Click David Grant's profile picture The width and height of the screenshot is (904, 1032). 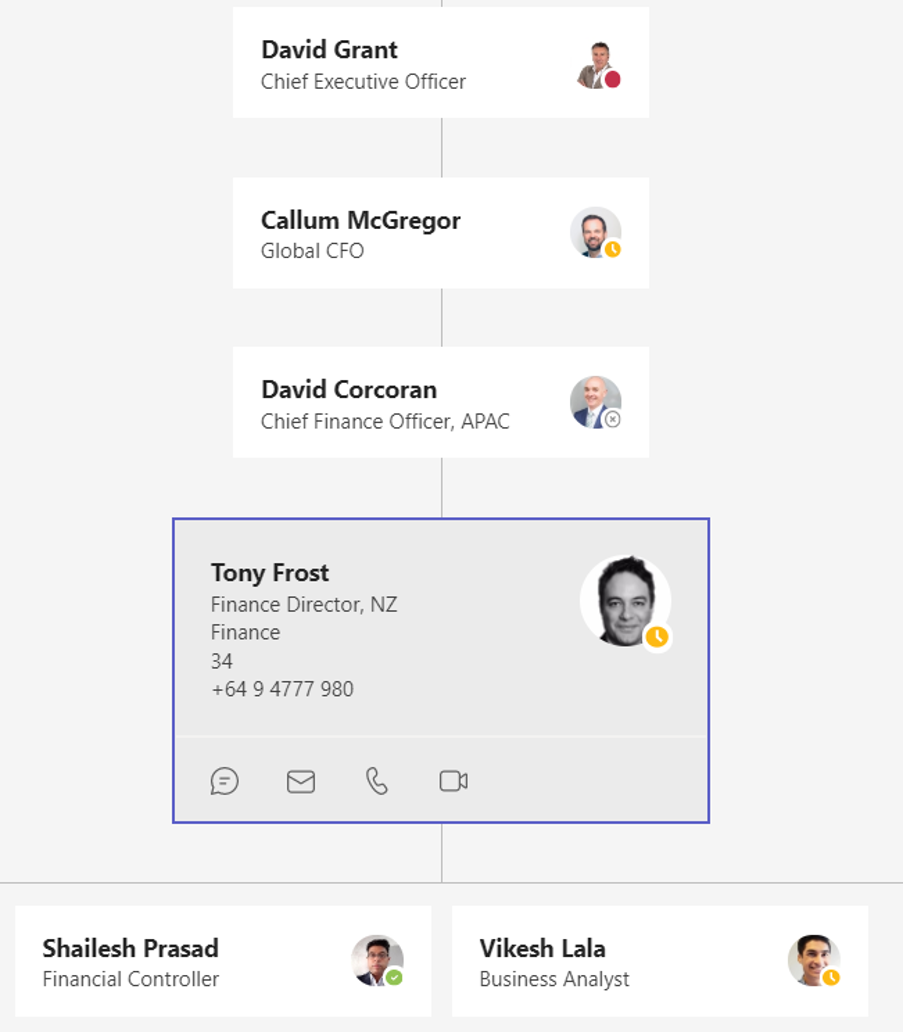click(597, 64)
